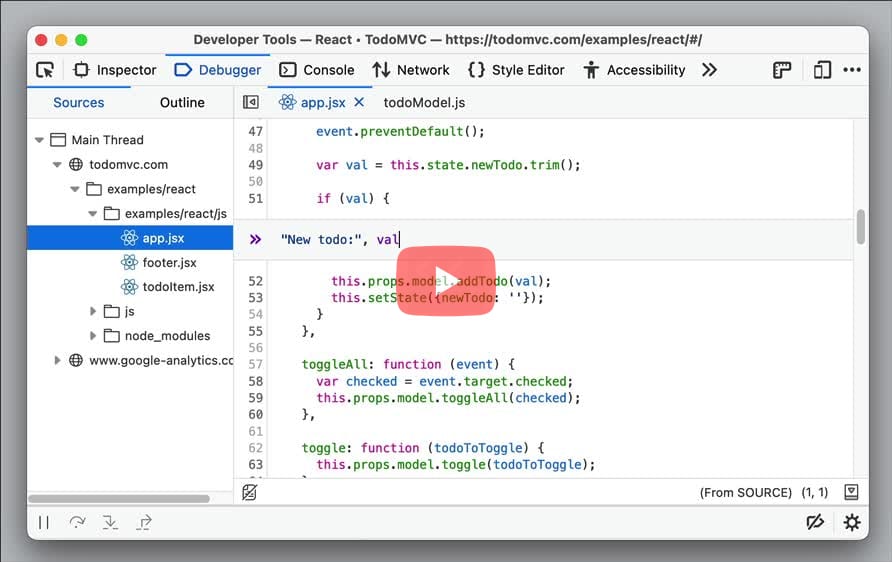Click the yellow minimize window button
Image resolution: width=892 pixels, height=562 pixels.
pyautogui.click(x=61, y=40)
